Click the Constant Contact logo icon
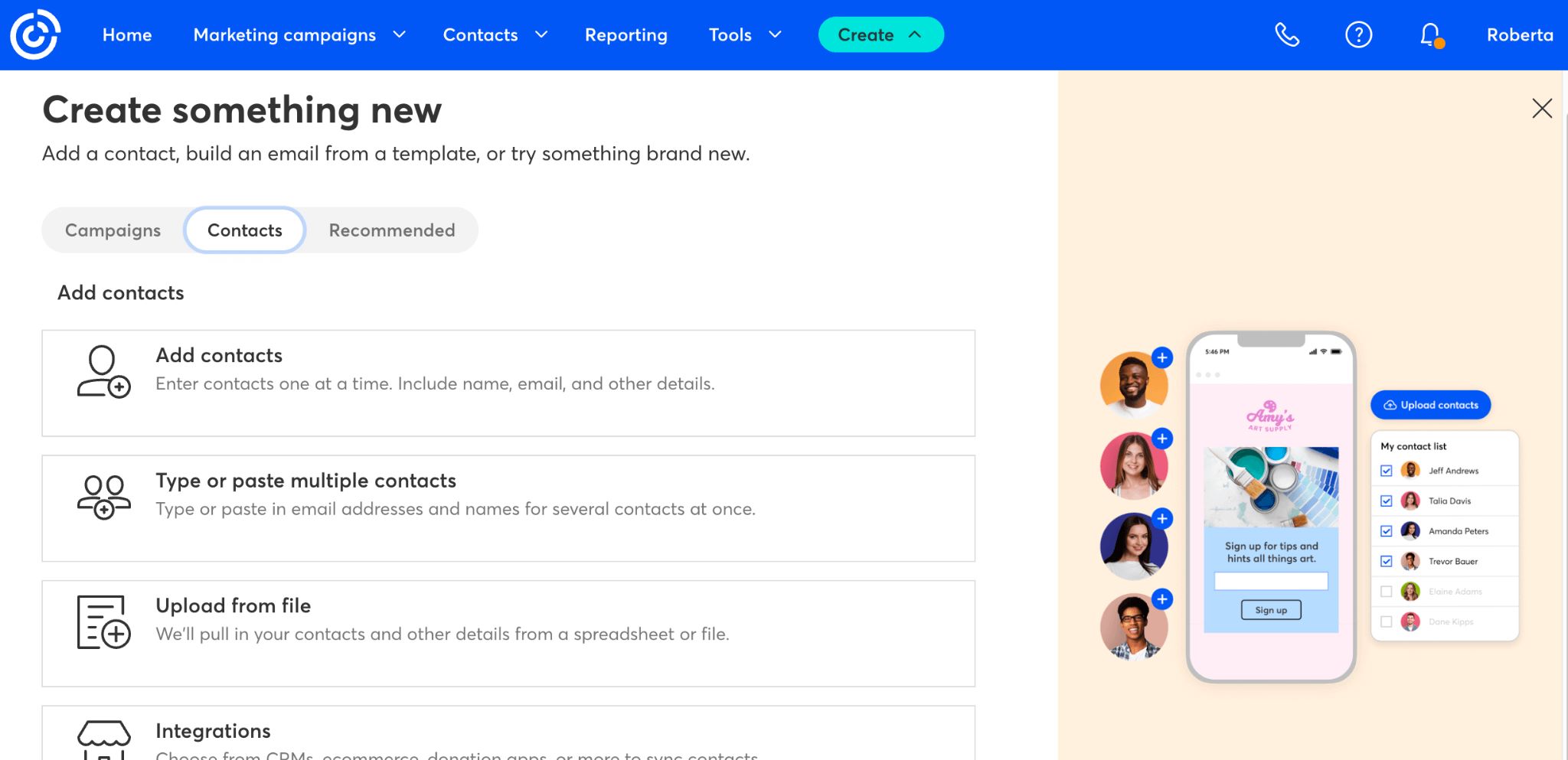The image size is (1568, 760). click(34, 34)
